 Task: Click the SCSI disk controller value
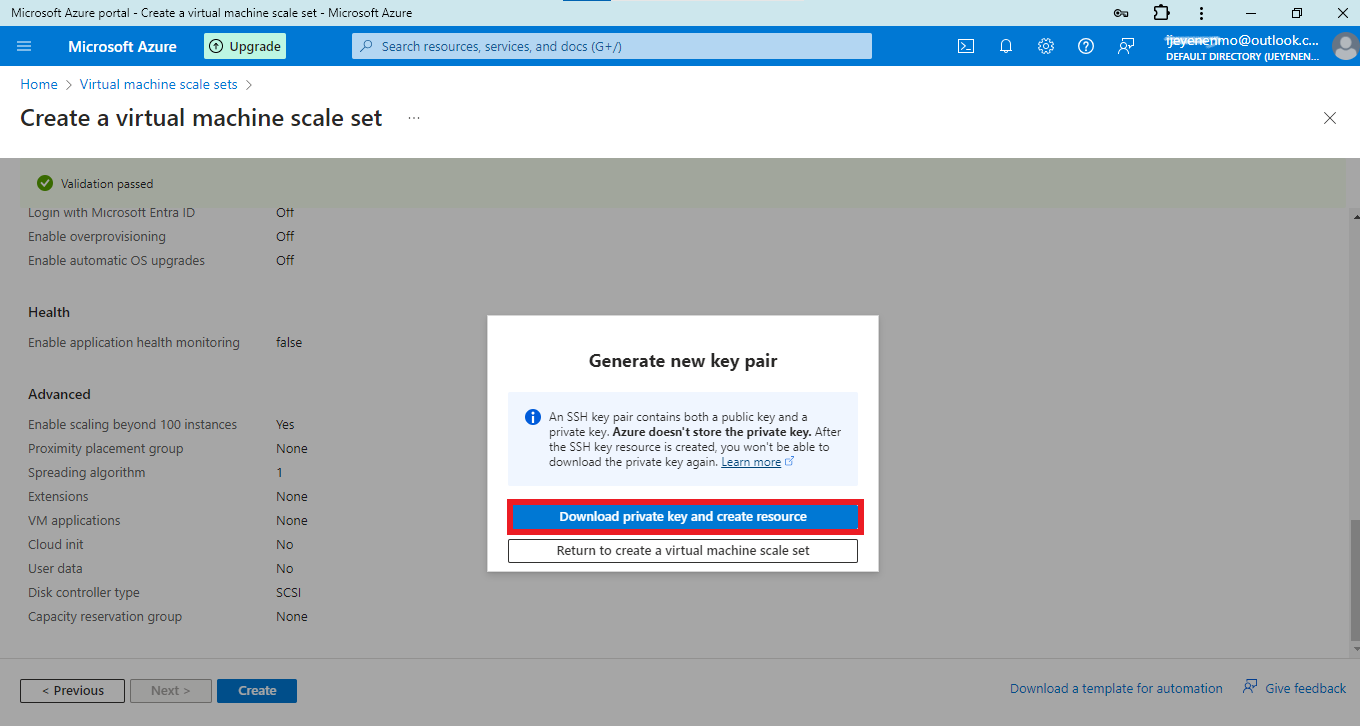coord(288,593)
